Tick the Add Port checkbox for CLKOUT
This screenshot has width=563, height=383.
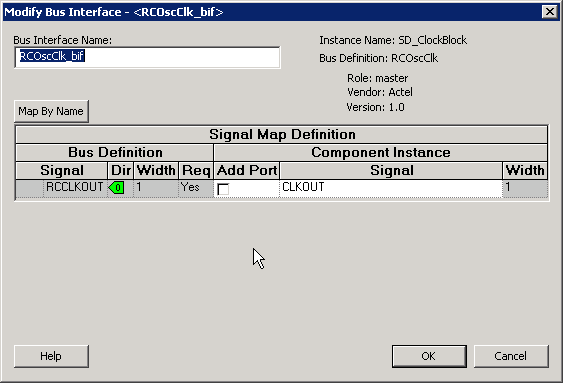(x=223, y=189)
